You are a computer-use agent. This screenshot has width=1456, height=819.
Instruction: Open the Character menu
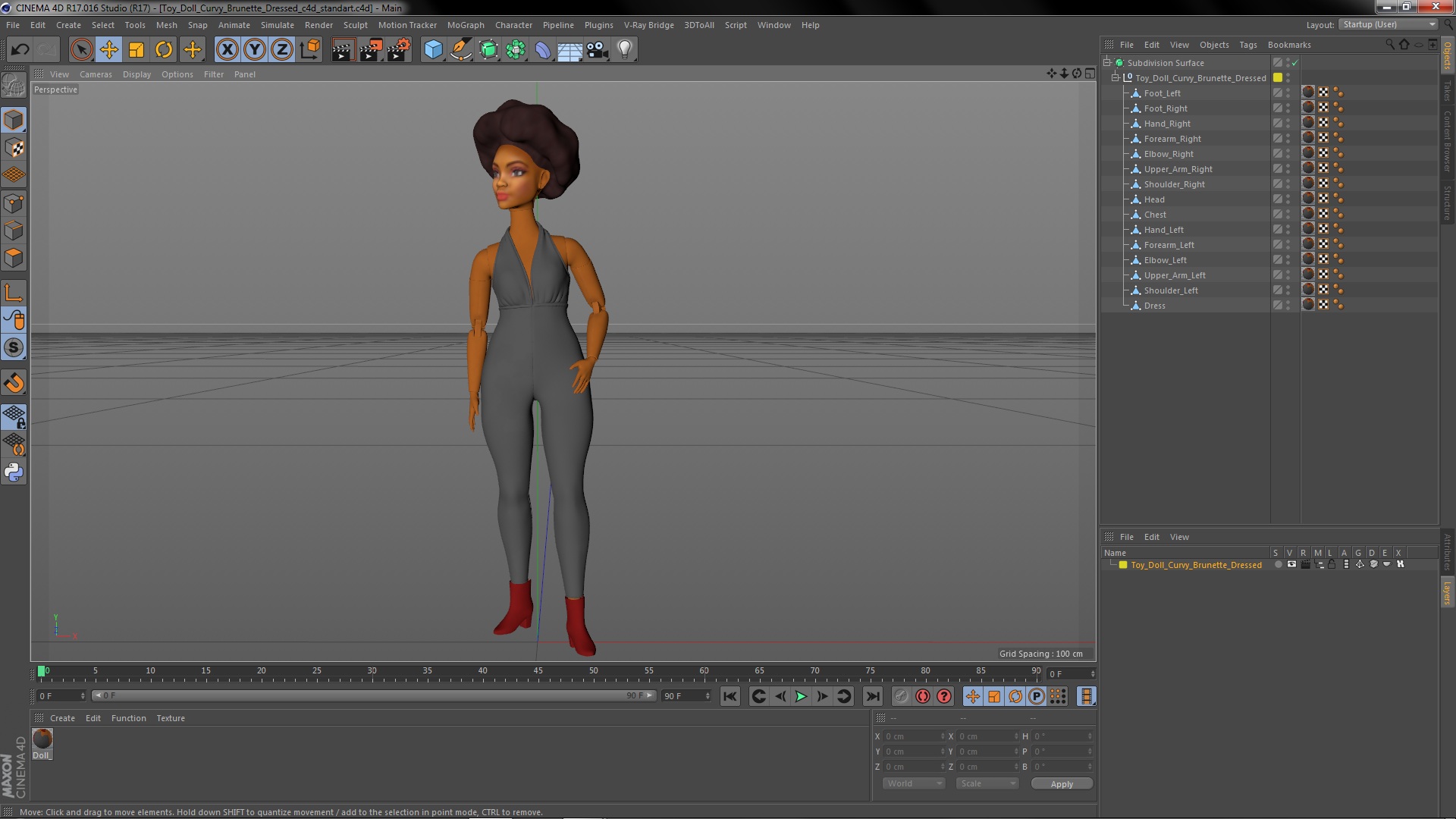click(x=513, y=25)
